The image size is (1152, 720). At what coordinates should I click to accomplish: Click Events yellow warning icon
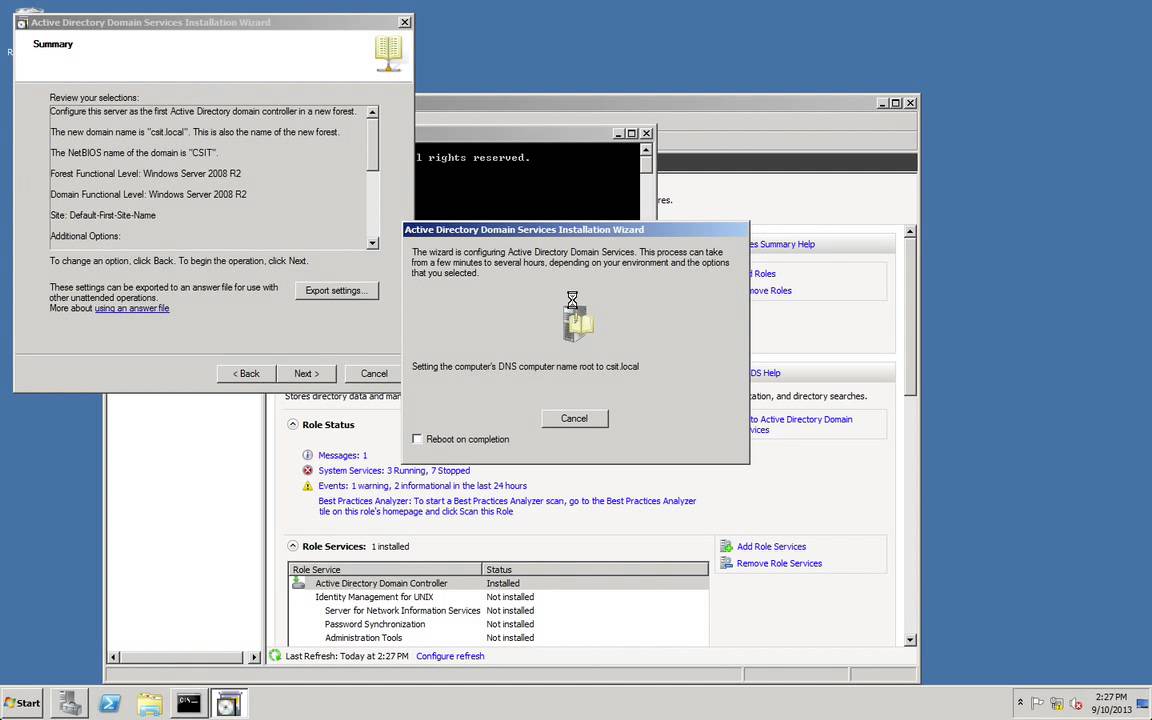(x=307, y=486)
